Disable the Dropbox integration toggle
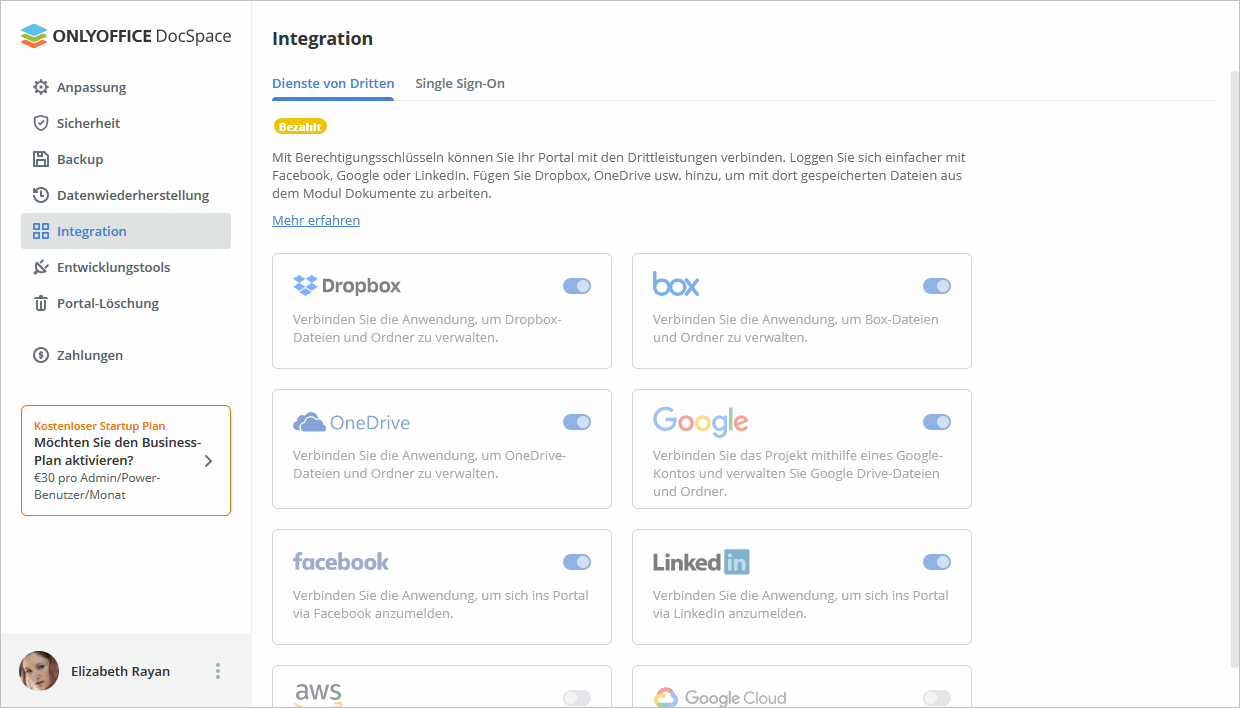This screenshot has width=1240, height=708. point(577,286)
